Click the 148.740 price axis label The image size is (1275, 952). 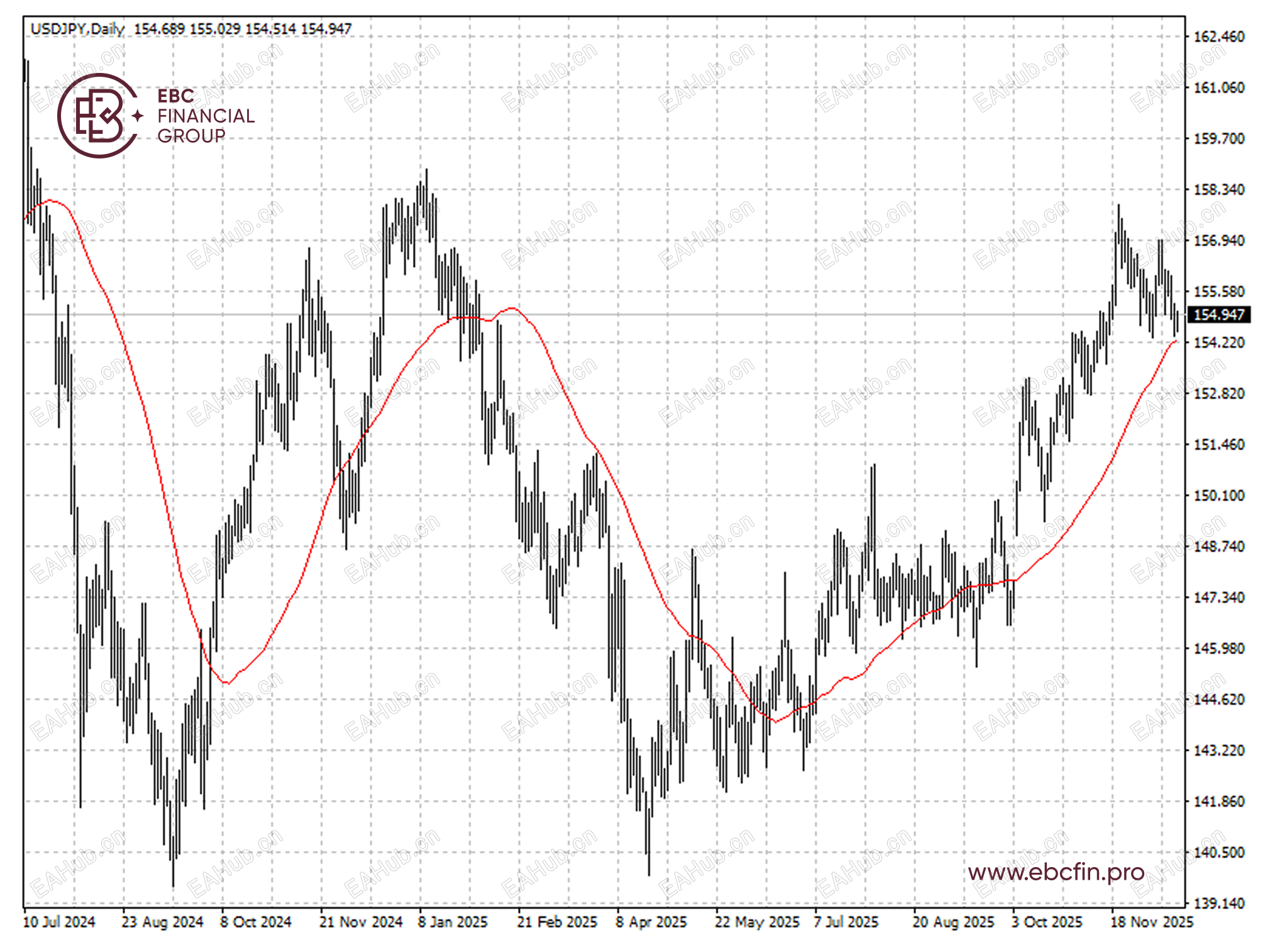click(1218, 546)
